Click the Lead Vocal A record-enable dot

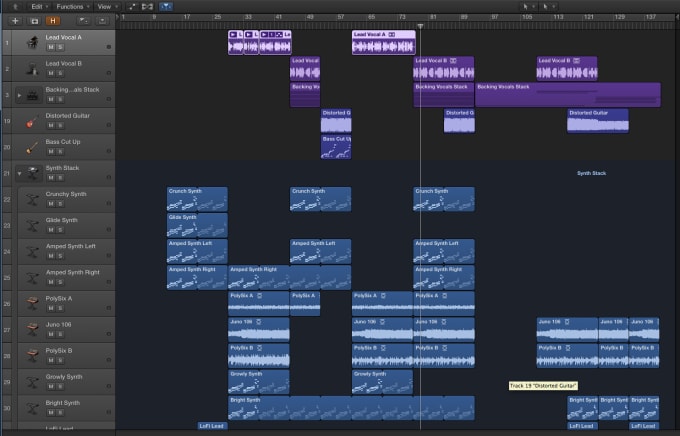click(x=108, y=47)
